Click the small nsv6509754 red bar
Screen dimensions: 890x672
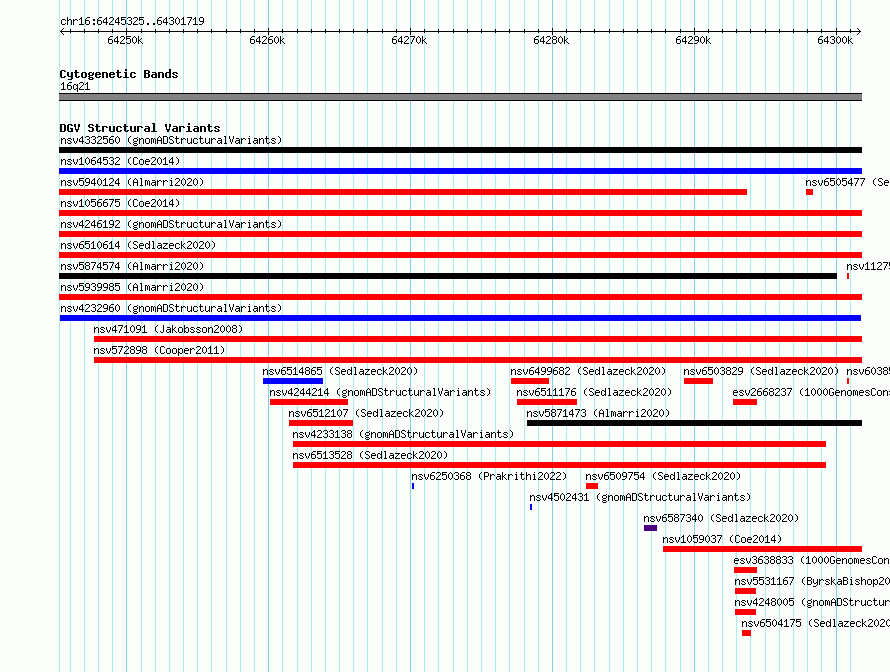point(592,486)
